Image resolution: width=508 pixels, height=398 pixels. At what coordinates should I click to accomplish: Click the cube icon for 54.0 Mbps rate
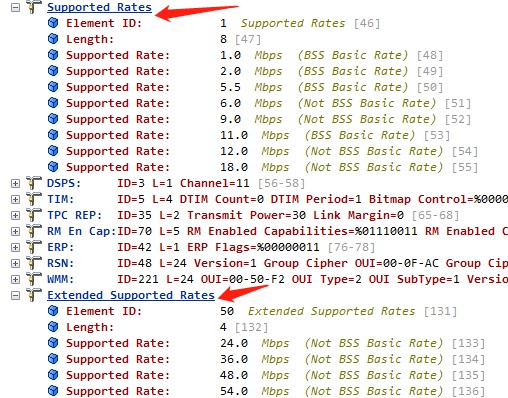[x=53, y=391]
